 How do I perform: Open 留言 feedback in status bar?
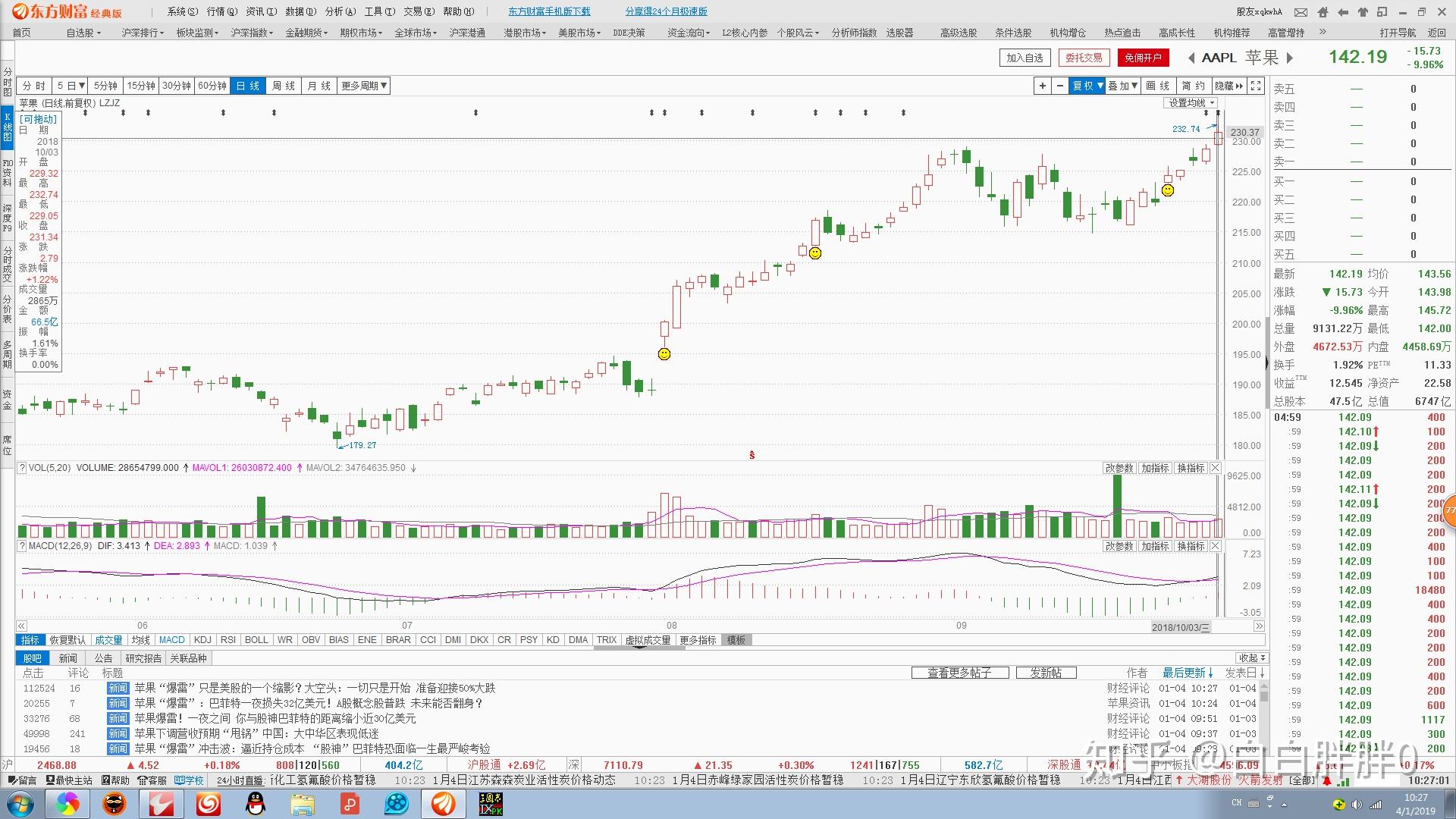tap(21, 780)
